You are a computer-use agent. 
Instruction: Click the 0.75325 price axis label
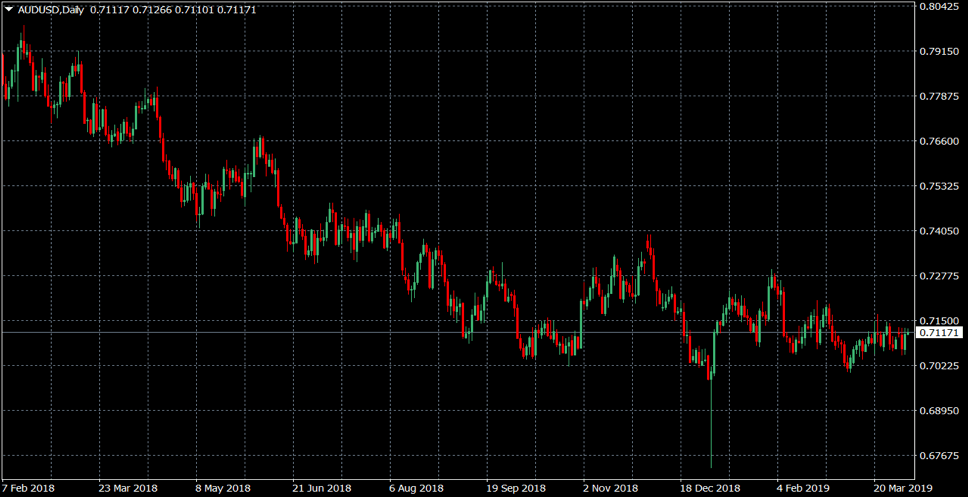tap(938, 186)
